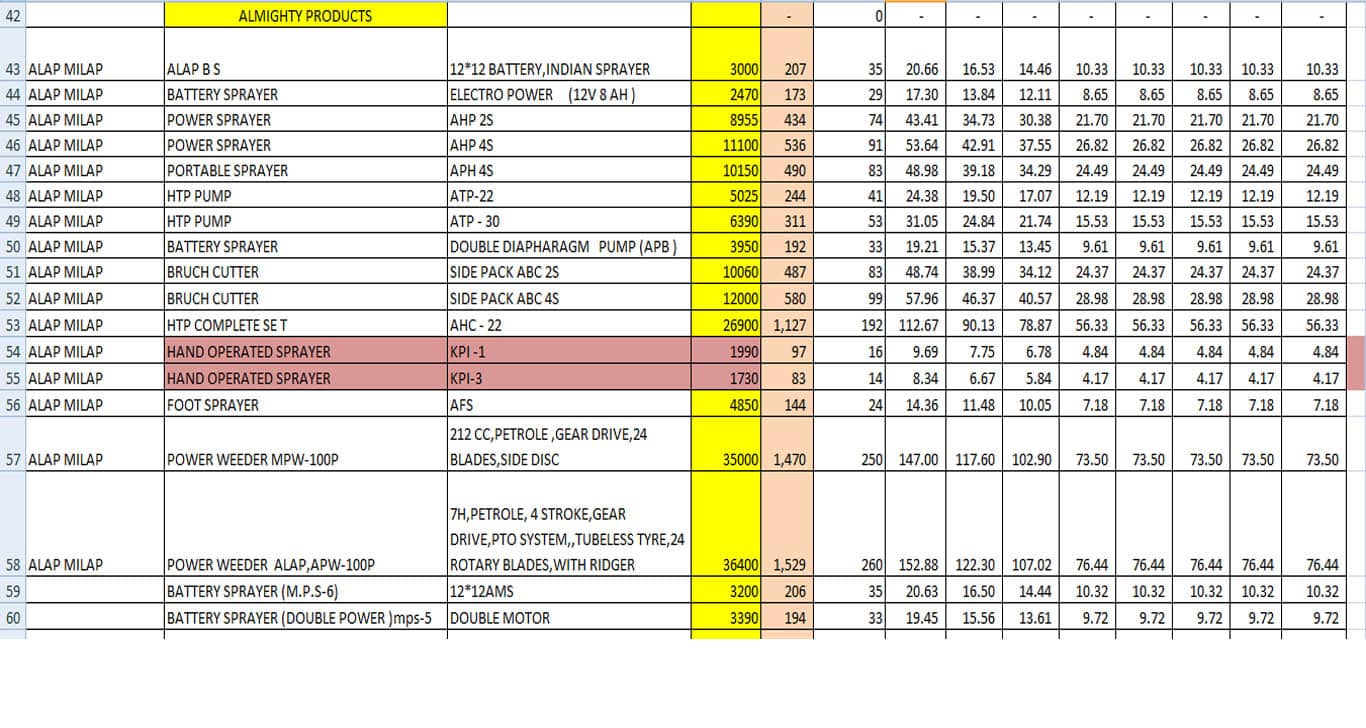Click PORTABLE SPRAYER cell
The height and width of the screenshot is (728, 1366).
[x=306, y=170]
